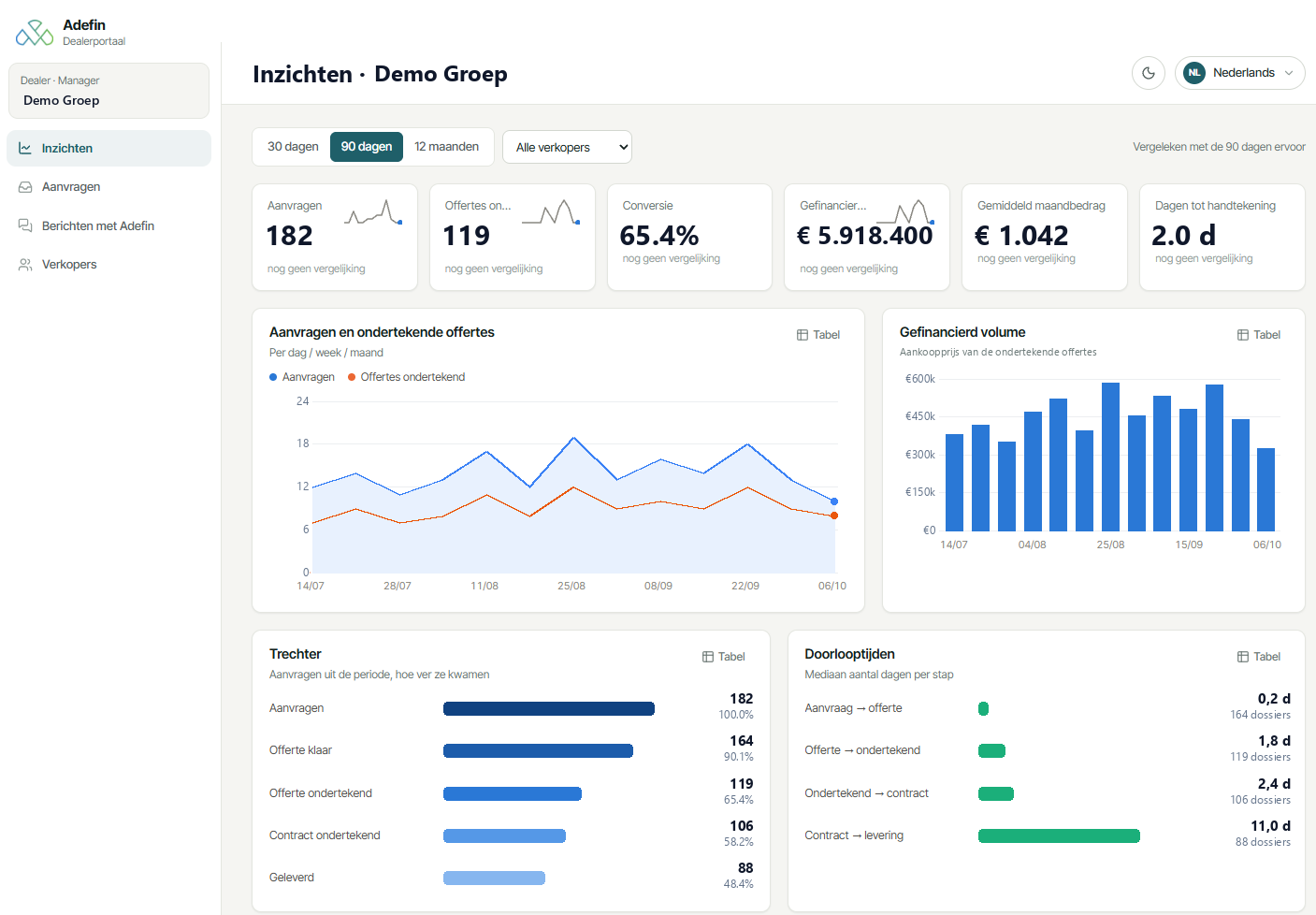Screen dimensions: 1316x915
Task: Toggle the Aanvragen legend series
Action: [302, 377]
